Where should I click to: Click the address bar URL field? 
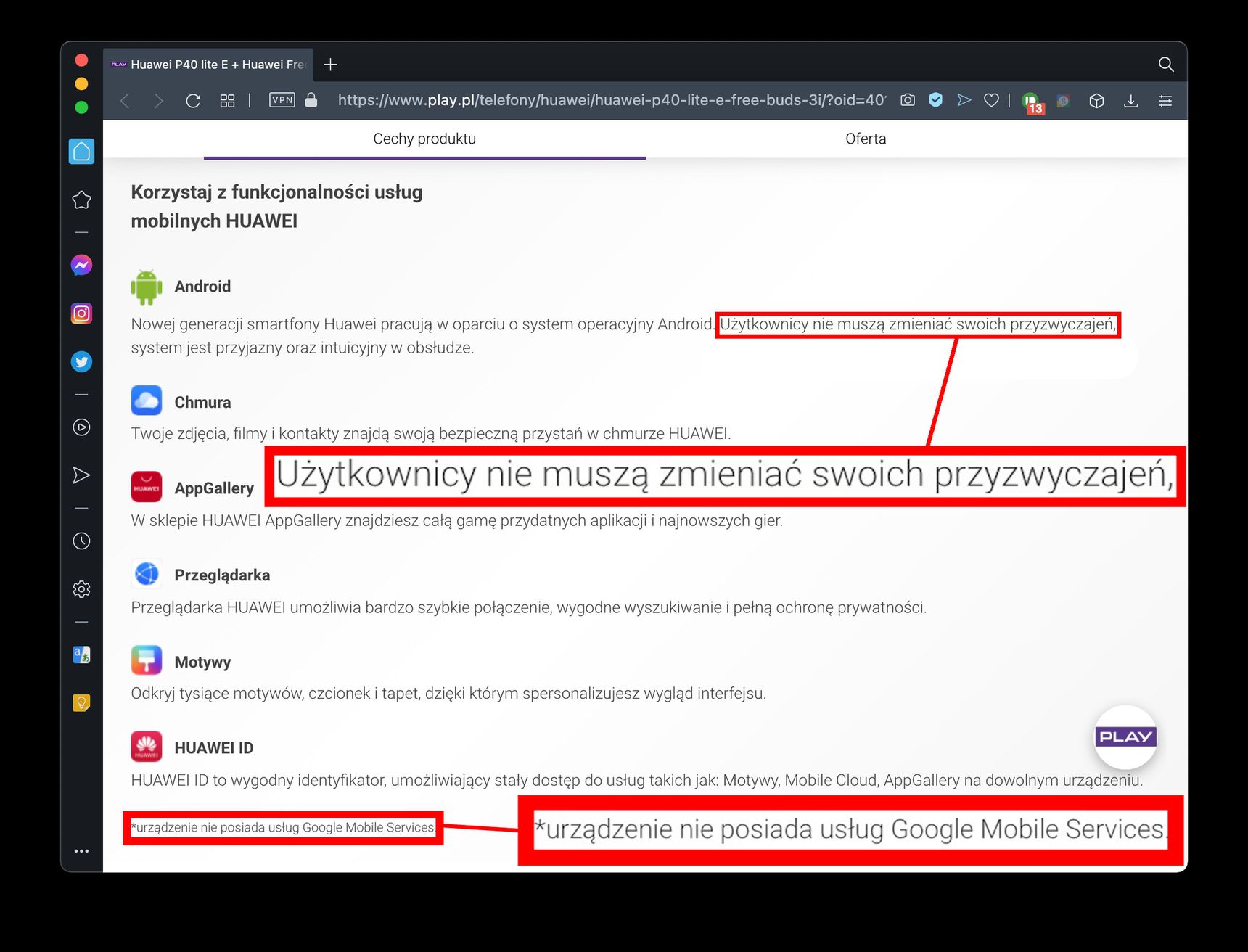pyautogui.click(x=612, y=100)
